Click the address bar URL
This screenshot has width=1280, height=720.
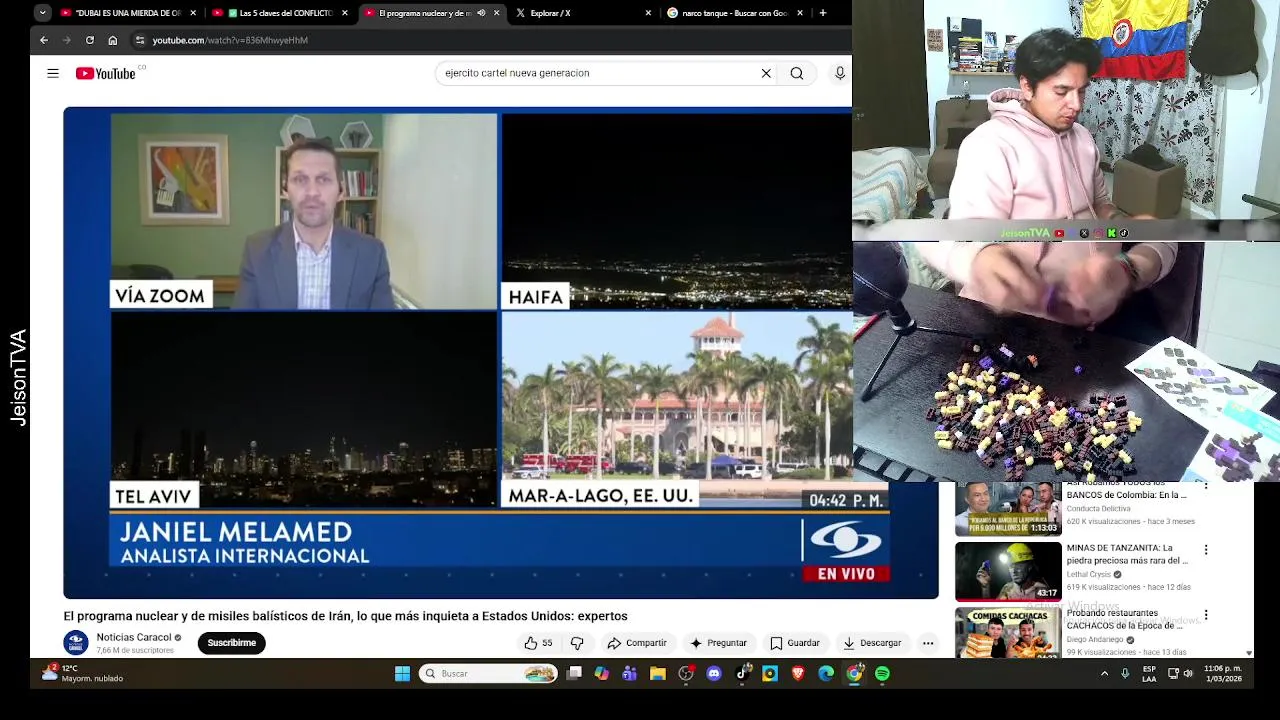(x=230, y=40)
